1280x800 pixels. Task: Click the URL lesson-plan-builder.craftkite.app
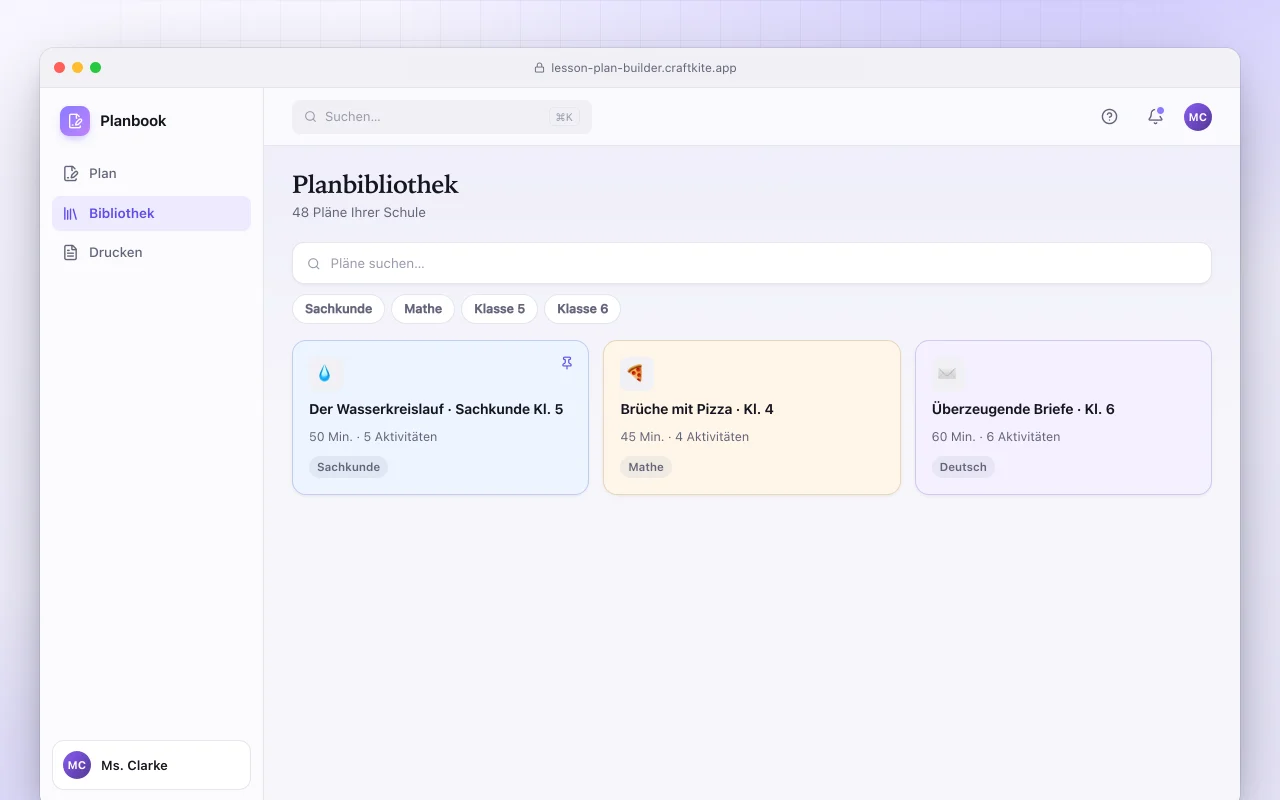[x=644, y=68]
